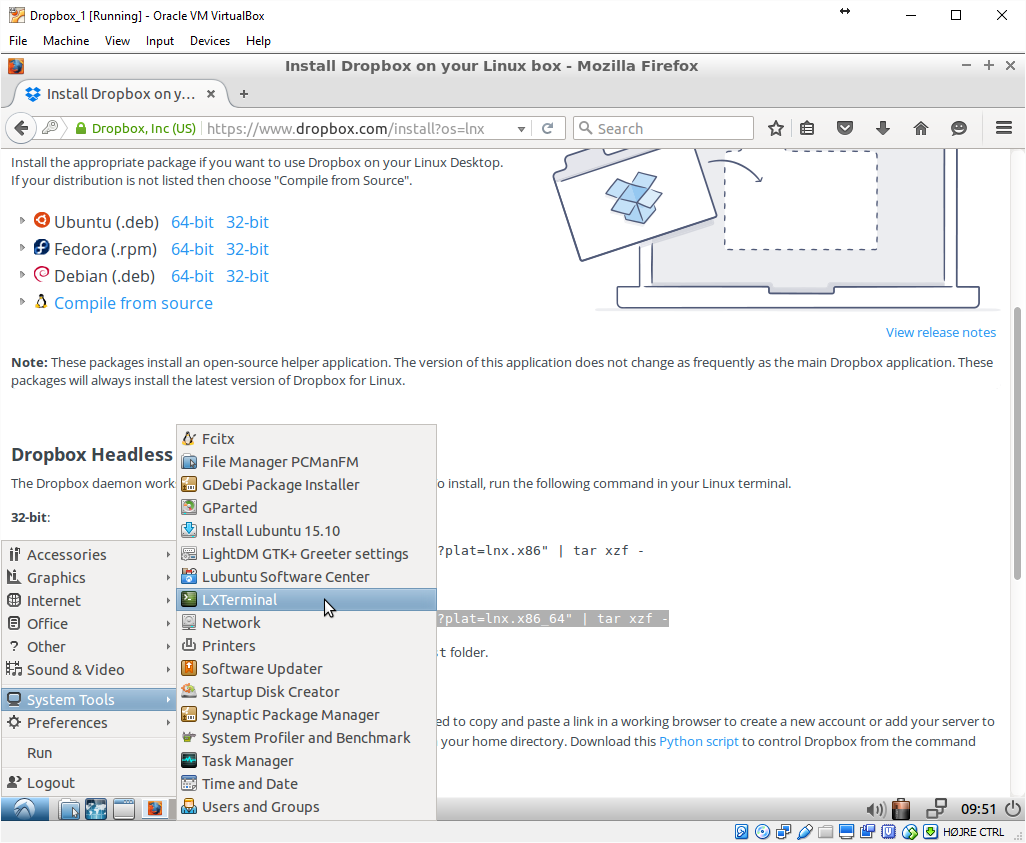The height and width of the screenshot is (843, 1026).
Task: Expand the Debian (.deb) disclosure triangle
Action: (22, 275)
